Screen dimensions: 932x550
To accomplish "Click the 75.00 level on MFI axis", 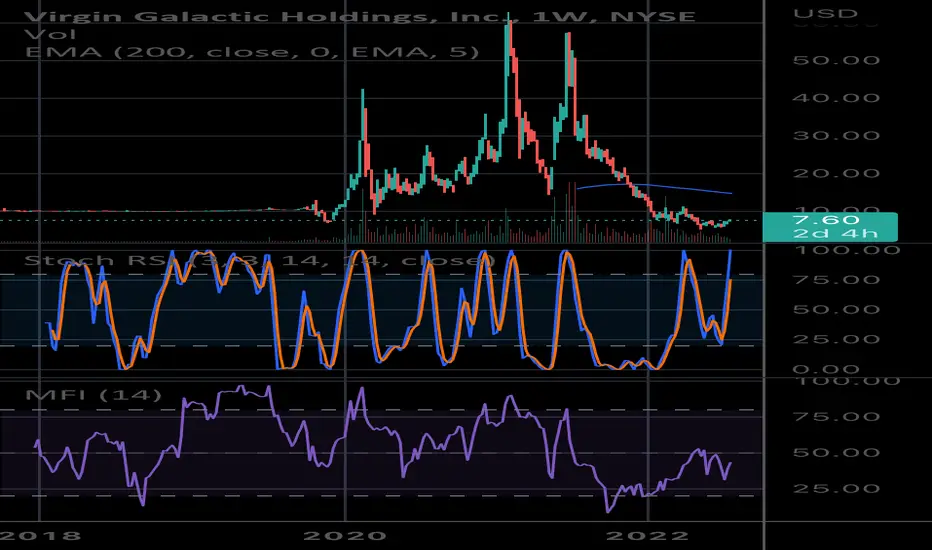I will click(x=836, y=416).
